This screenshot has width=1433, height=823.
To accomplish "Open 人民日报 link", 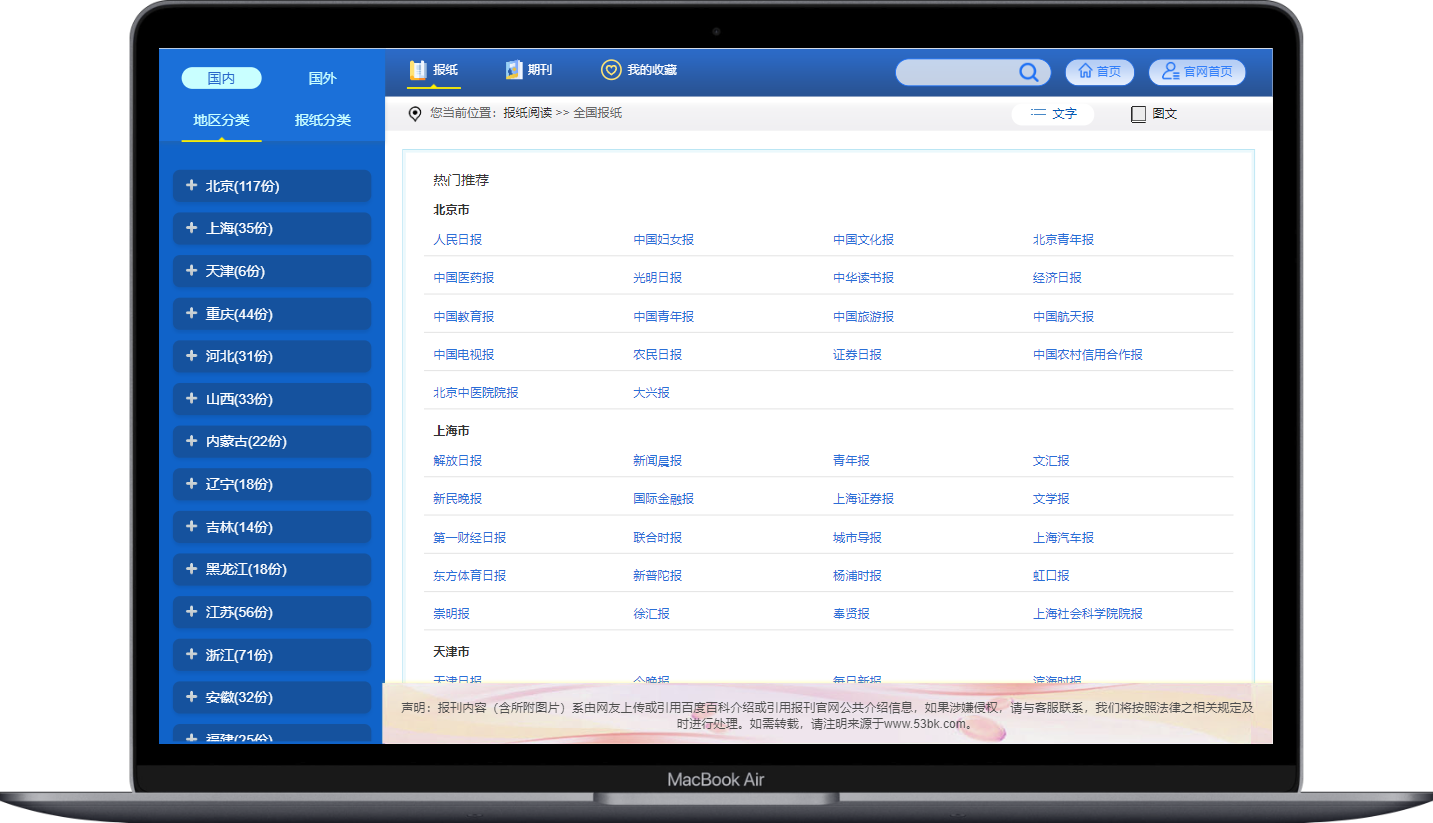I will click(x=457, y=240).
